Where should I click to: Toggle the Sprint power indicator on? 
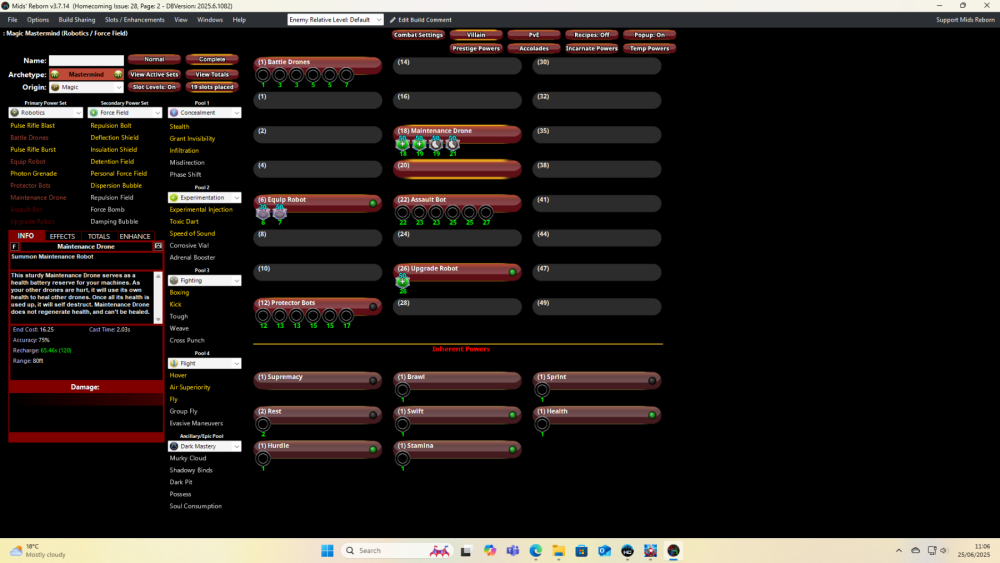coord(651,381)
